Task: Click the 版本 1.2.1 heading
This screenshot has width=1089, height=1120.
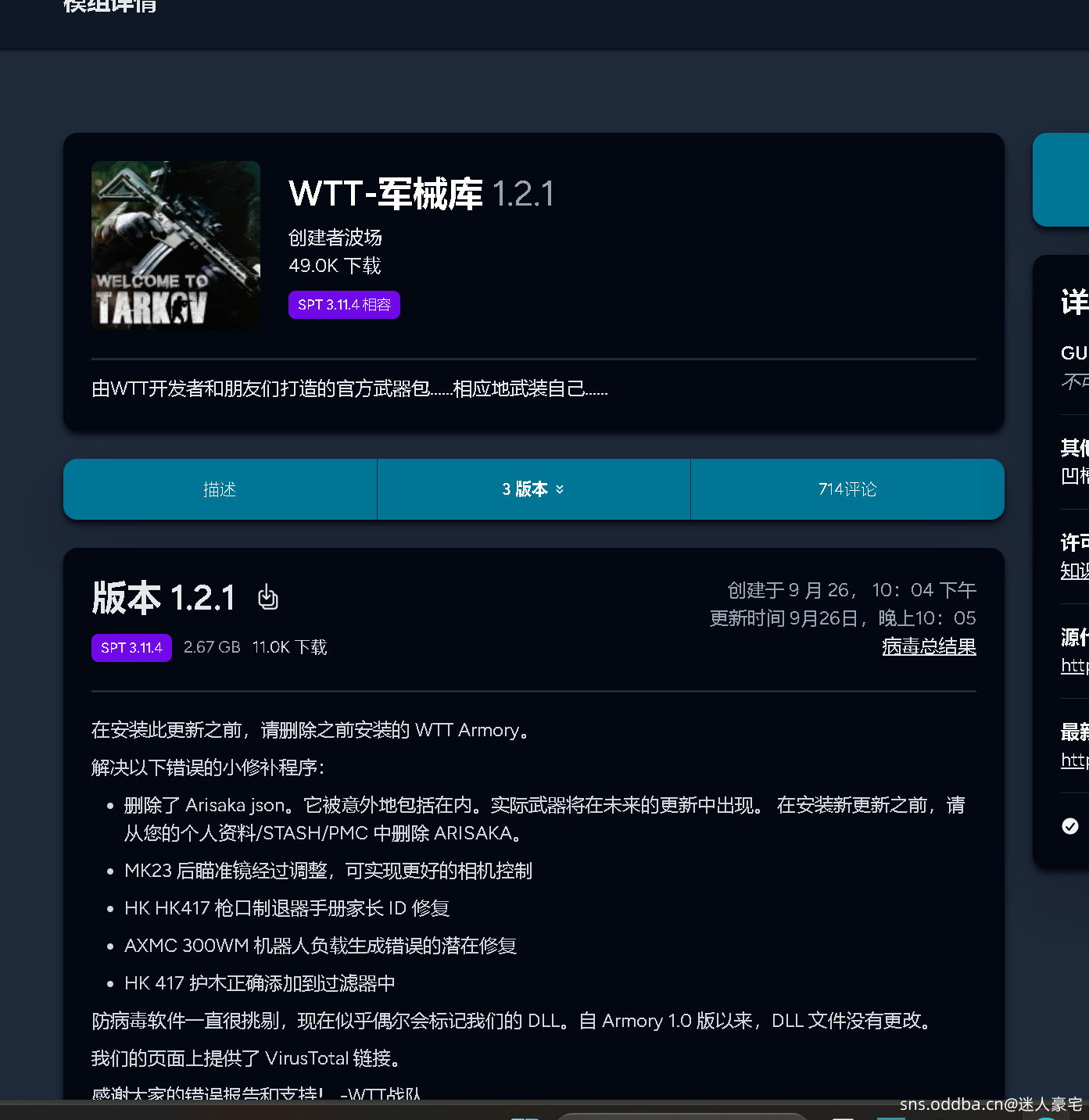Action: click(x=163, y=598)
